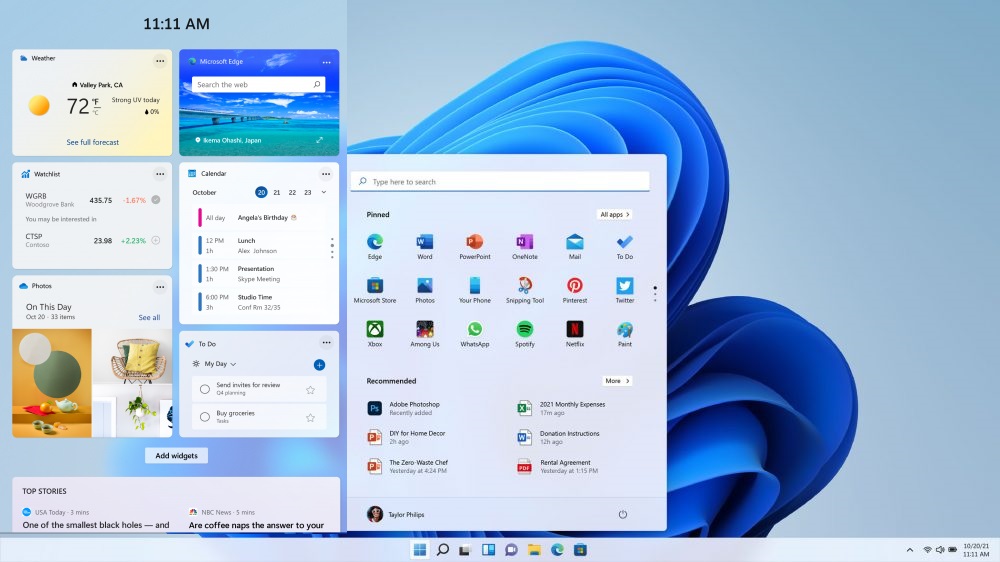Expand the My Day list dropdown
Screen dimensions: 1000x562
[x=233, y=364]
